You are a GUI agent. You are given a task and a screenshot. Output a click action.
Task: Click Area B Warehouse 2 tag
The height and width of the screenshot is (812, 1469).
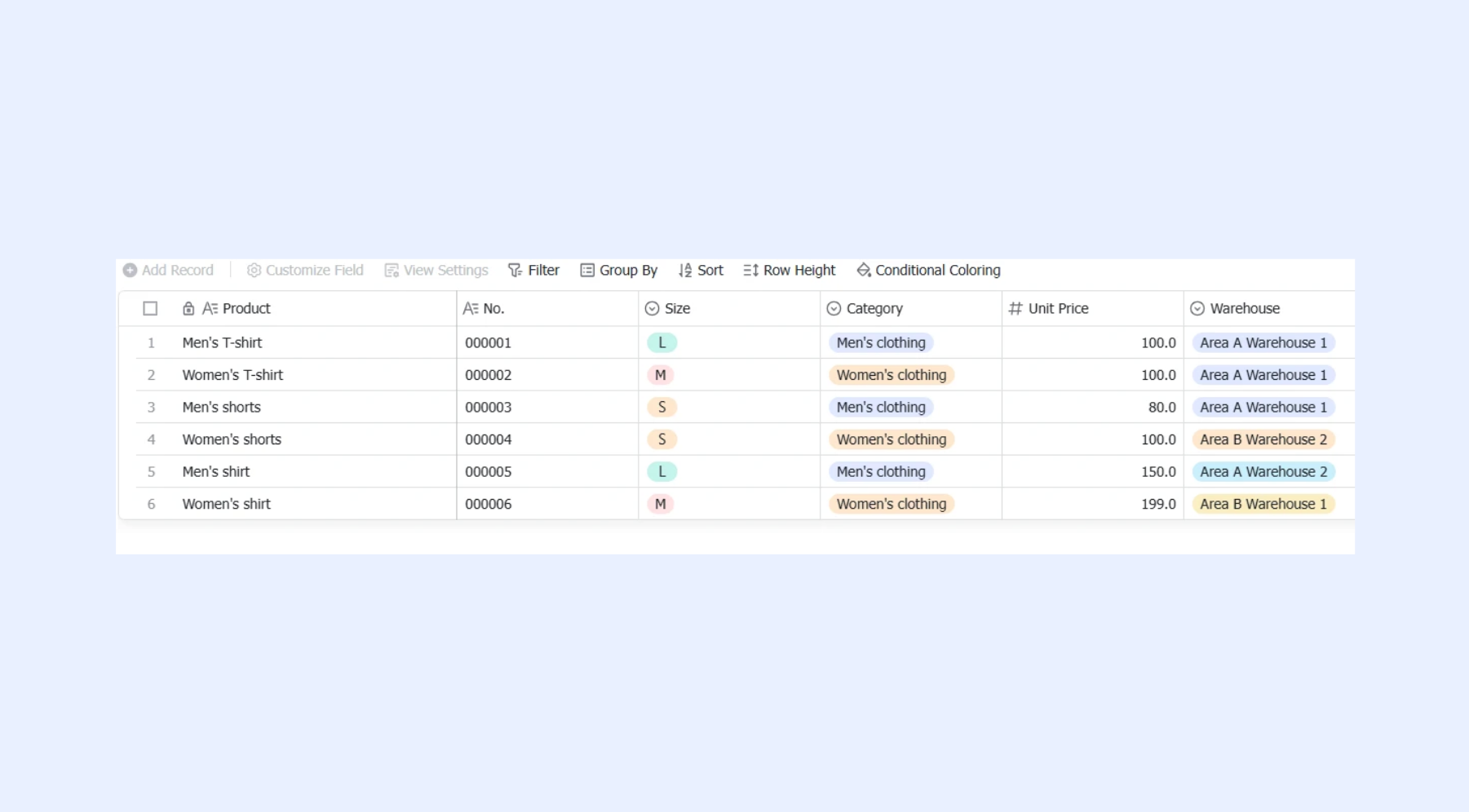[x=1263, y=439]
